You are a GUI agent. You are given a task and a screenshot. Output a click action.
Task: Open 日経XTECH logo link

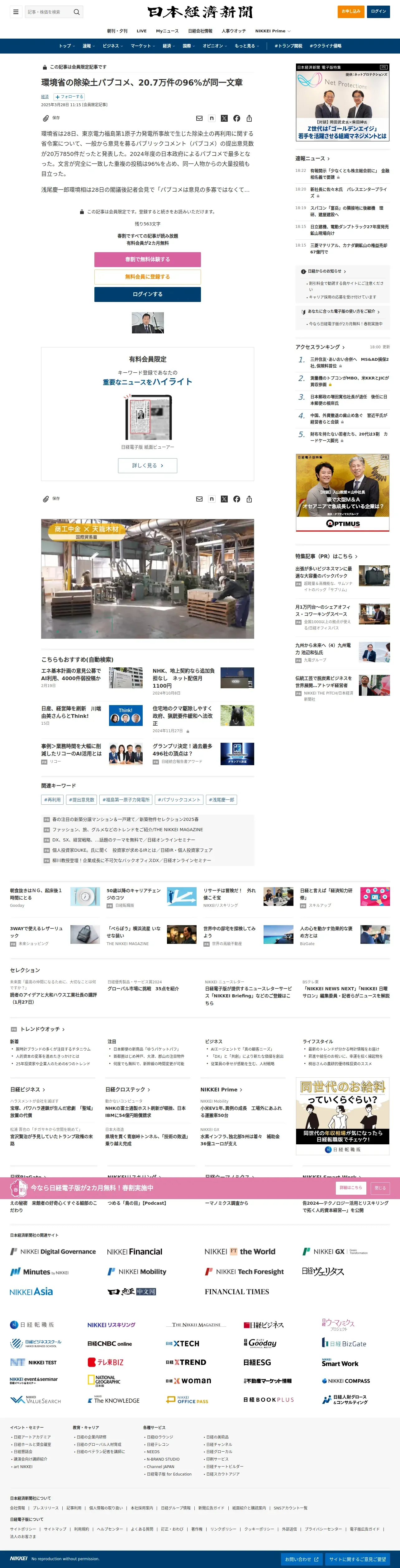tap(182, 1343)
